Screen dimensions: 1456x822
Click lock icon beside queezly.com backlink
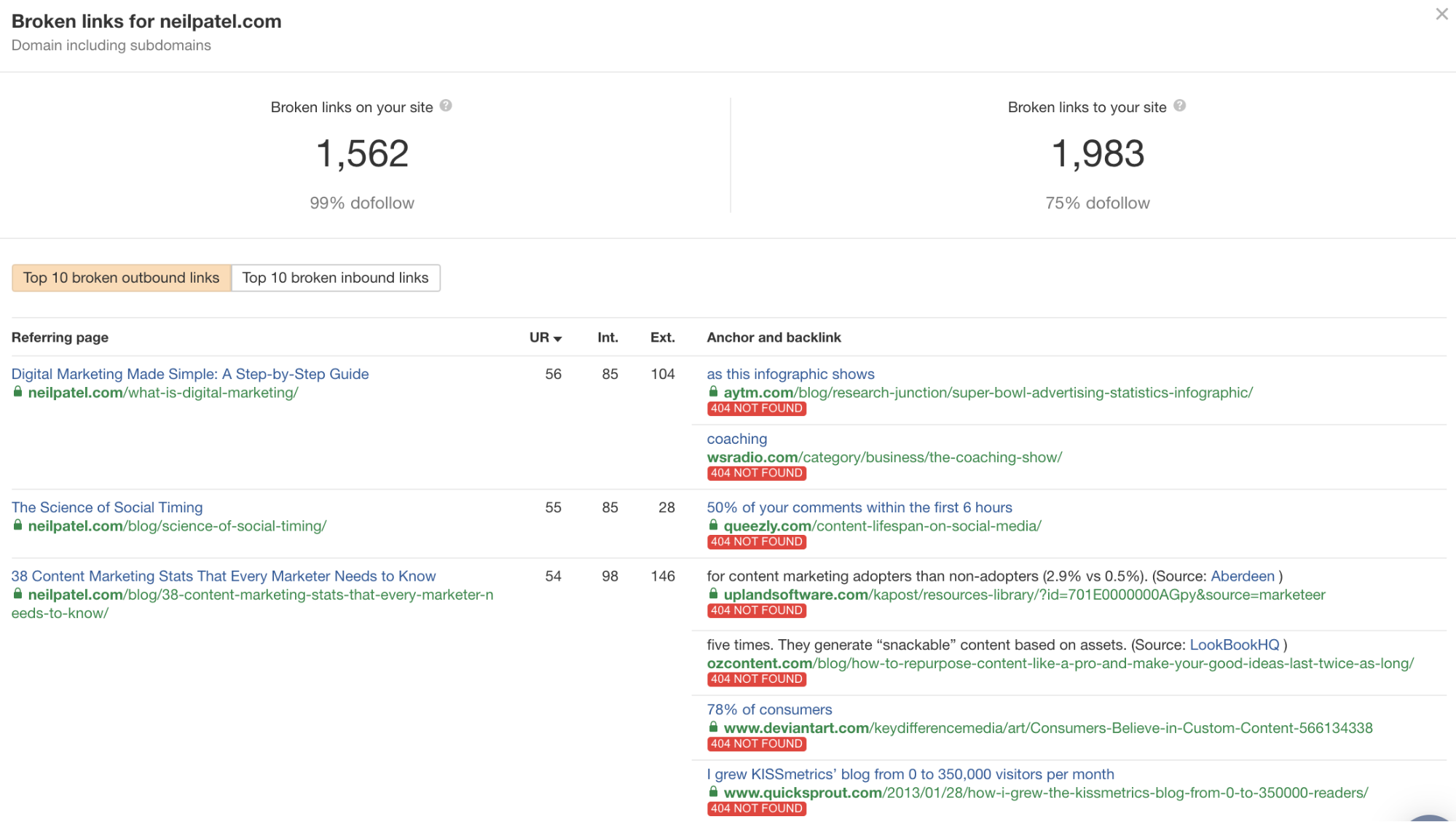coord(713,525)
